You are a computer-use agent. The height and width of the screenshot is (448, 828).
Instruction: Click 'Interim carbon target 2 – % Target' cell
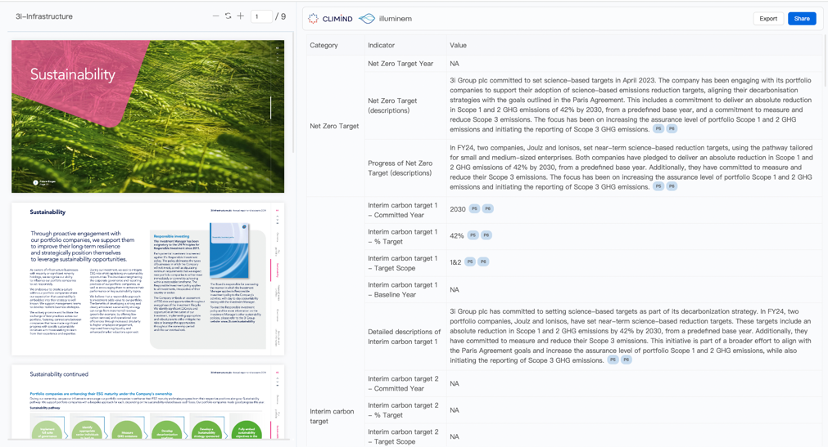click(x=403, y=410)
